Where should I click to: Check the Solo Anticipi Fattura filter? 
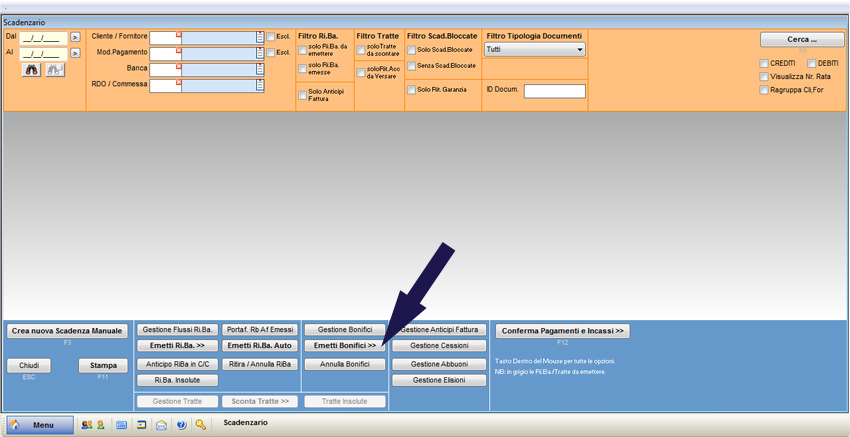(303, 95)
